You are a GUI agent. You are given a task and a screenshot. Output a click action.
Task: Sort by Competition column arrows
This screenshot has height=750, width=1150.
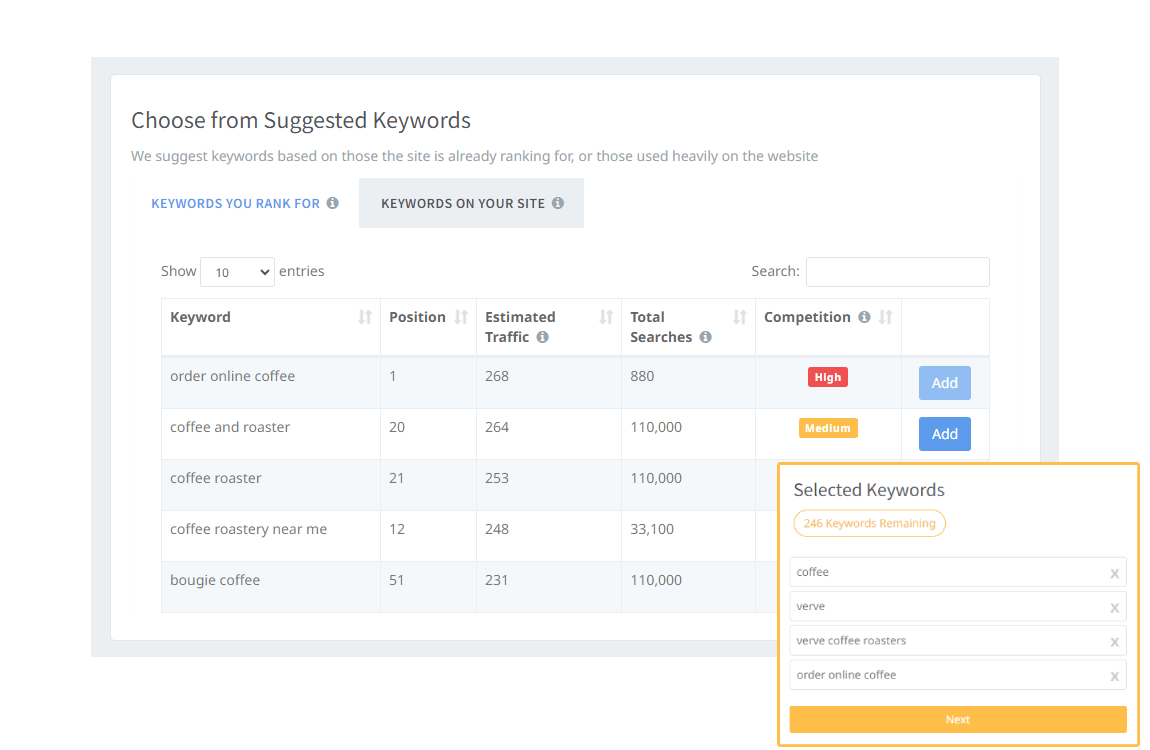click(x=886, y=317)
